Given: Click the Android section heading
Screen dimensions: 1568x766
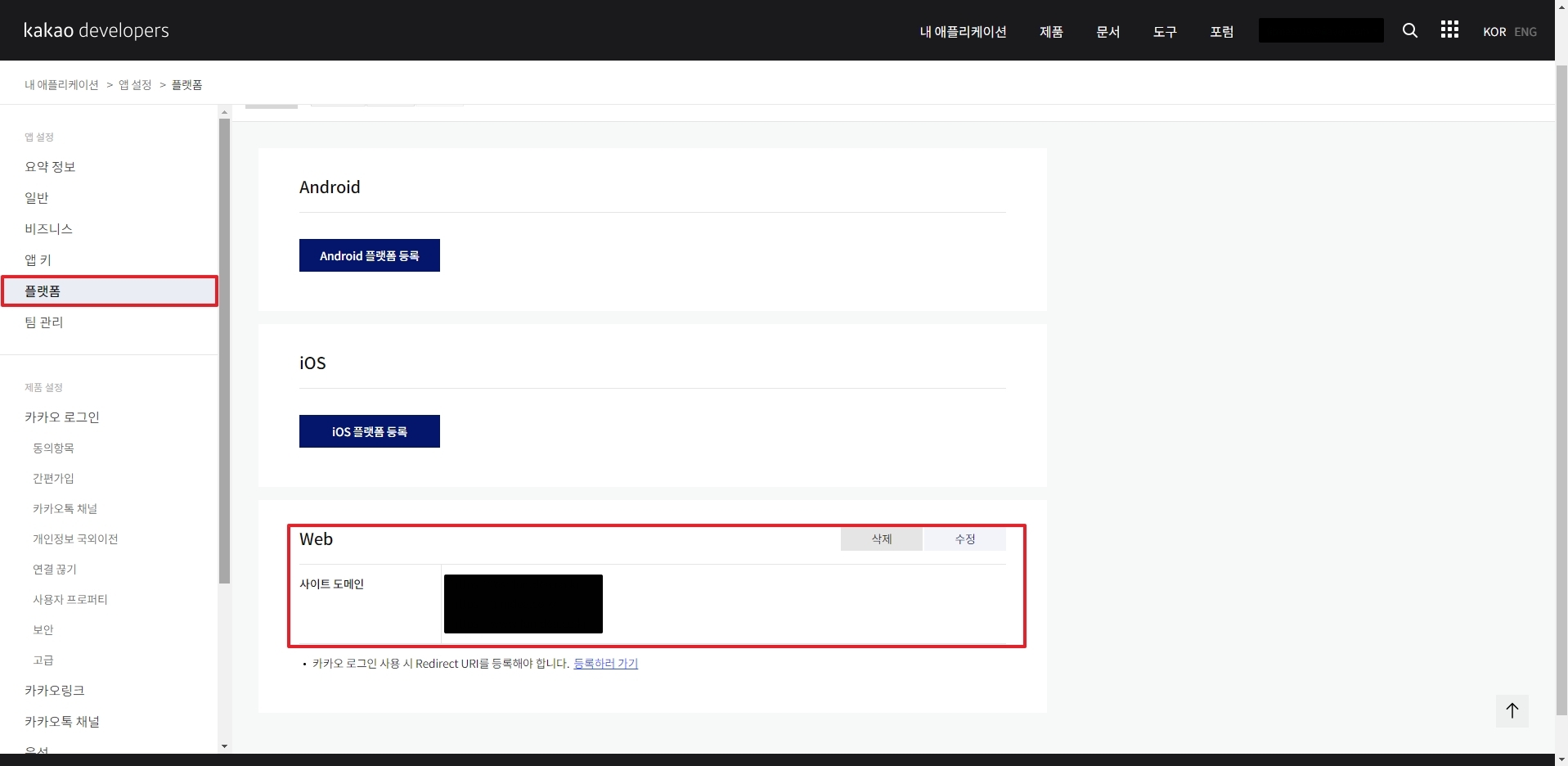Looking at the screenshot, I should click(330, 187).
